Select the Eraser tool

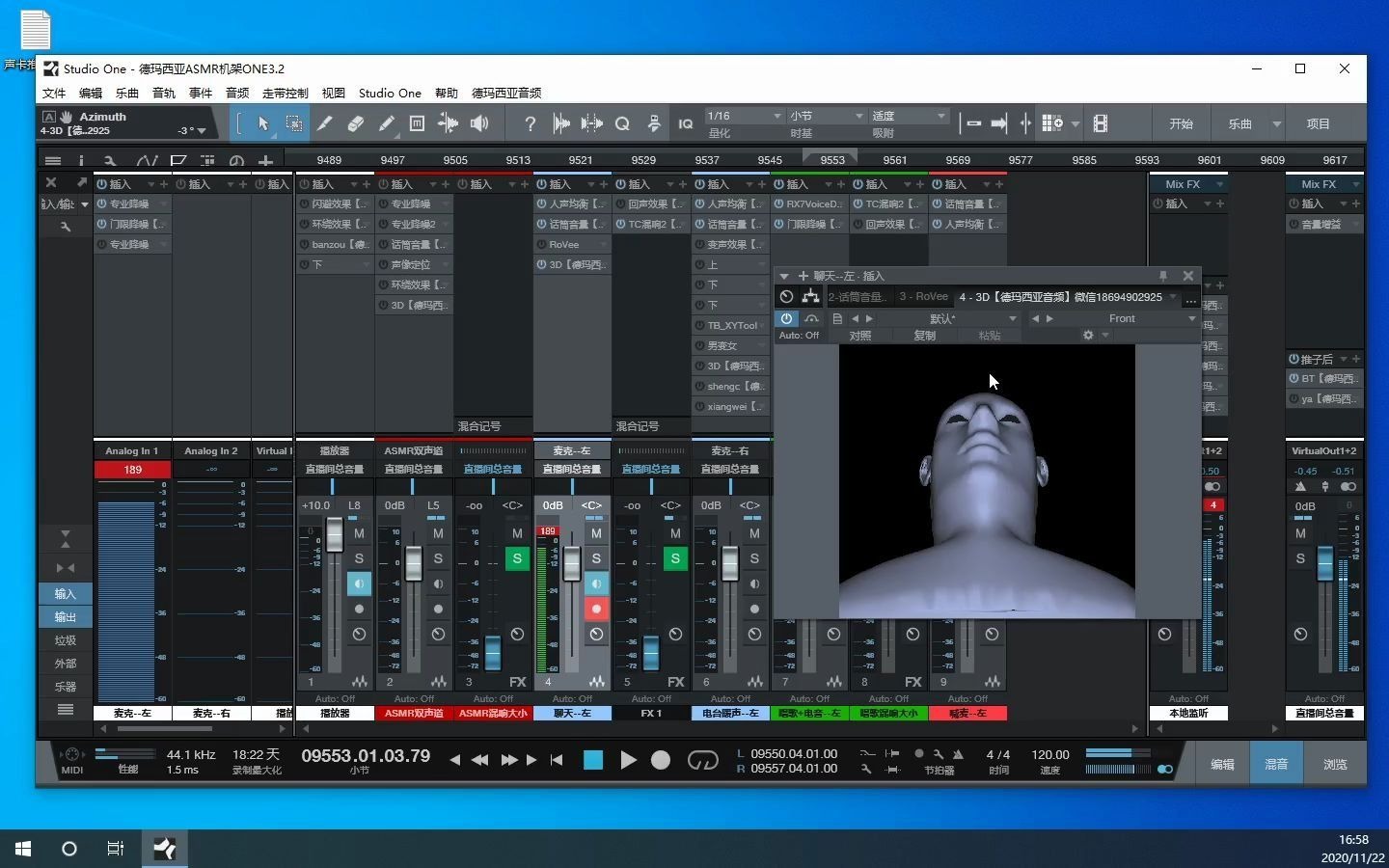click(356, 123)
